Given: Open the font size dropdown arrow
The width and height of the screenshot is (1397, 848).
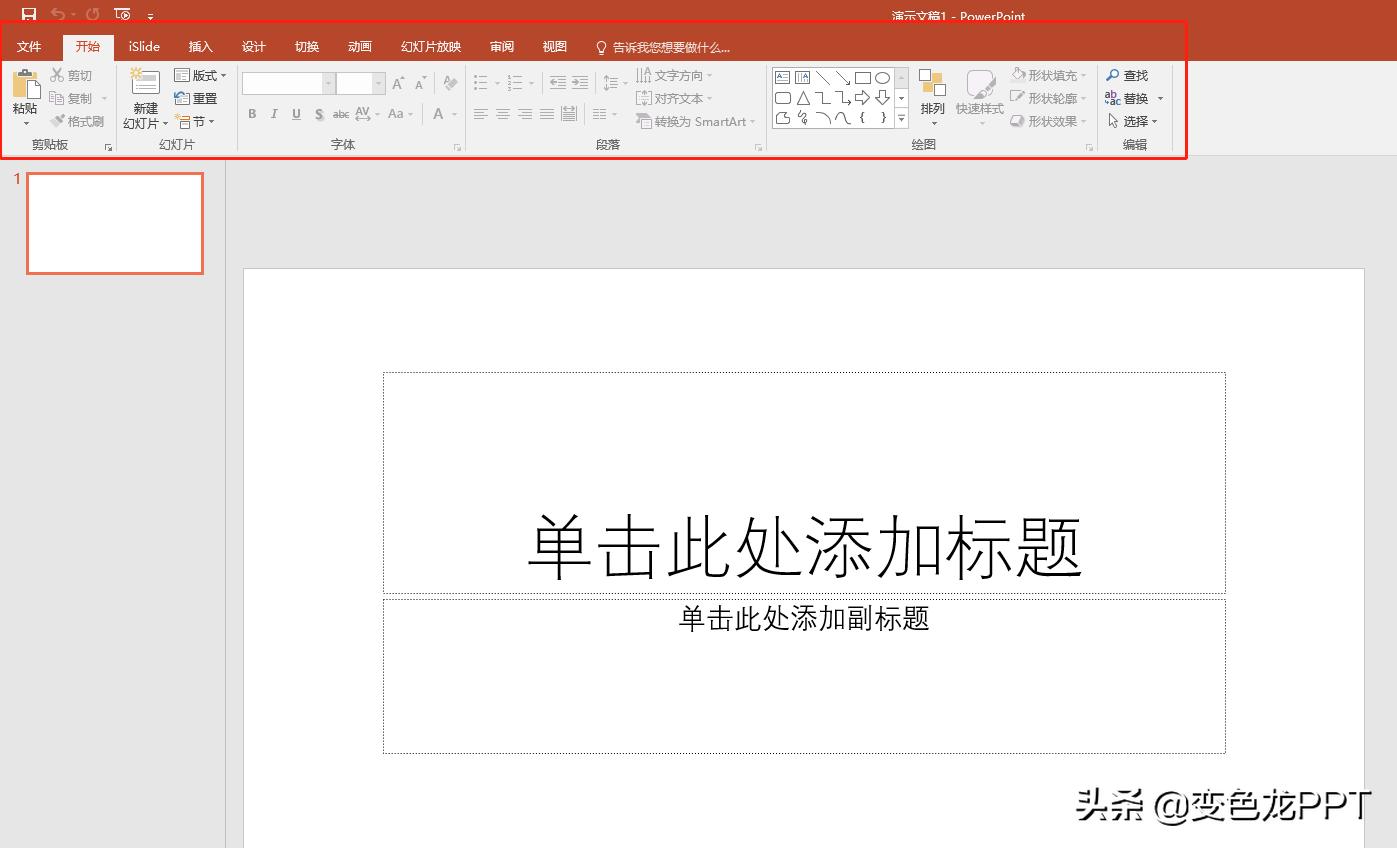Looking at the screenshot, I should (x=378, y=83).
